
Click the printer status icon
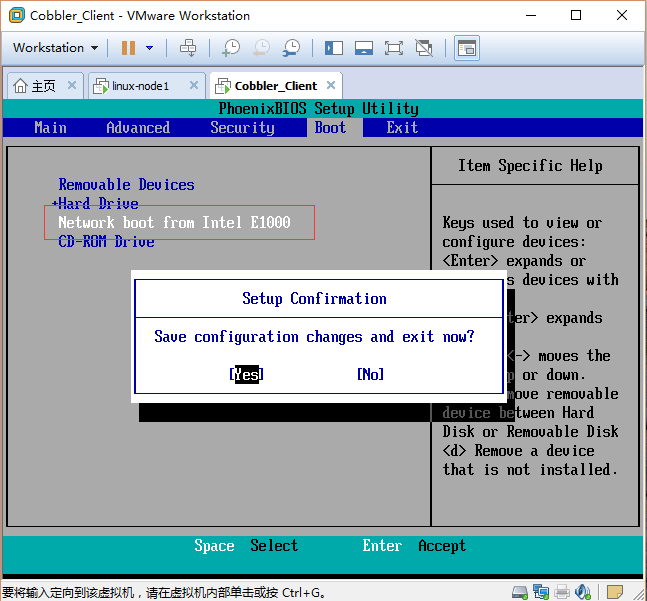[562, 592]
